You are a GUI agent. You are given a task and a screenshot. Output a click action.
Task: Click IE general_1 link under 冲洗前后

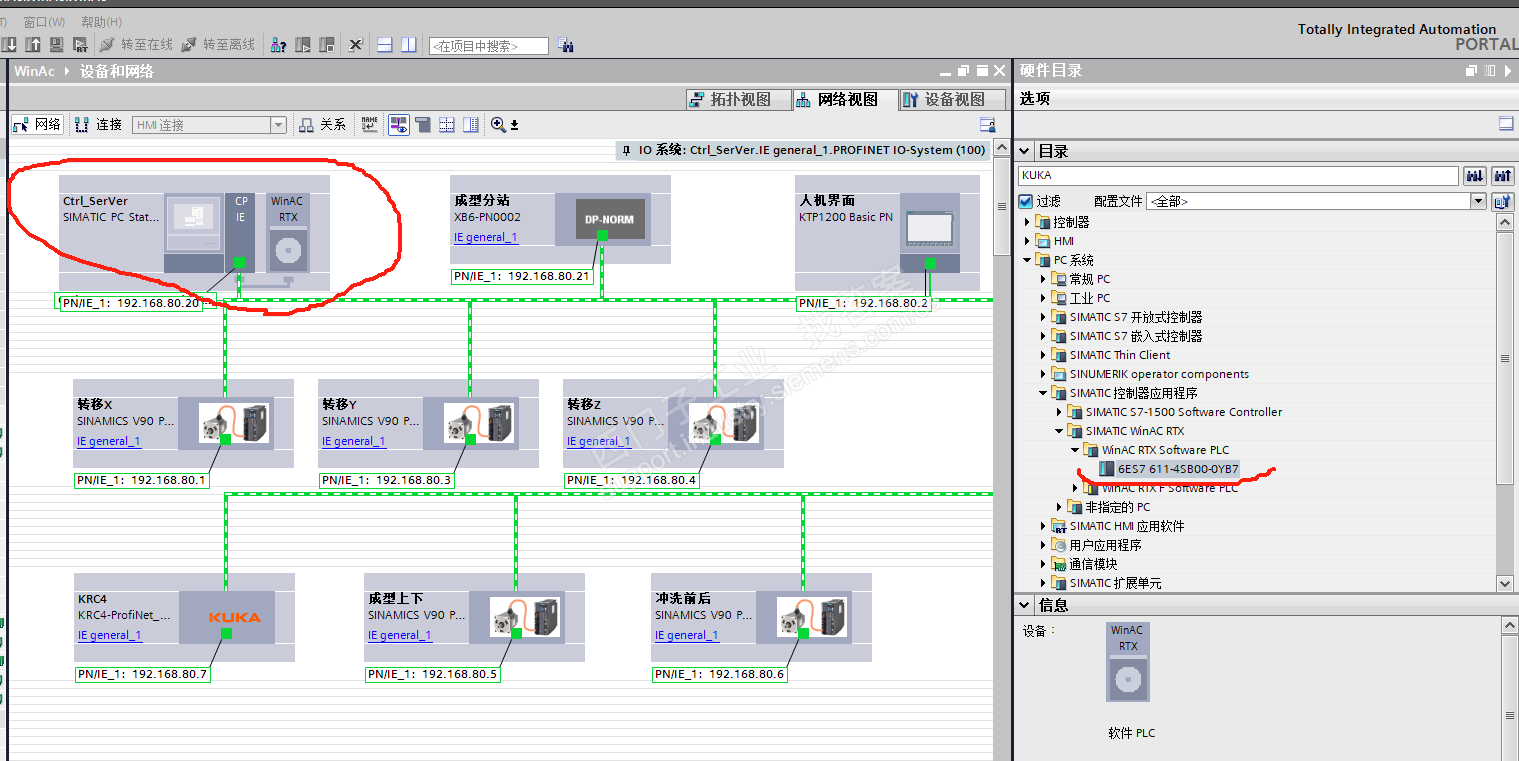pos(687,635)
